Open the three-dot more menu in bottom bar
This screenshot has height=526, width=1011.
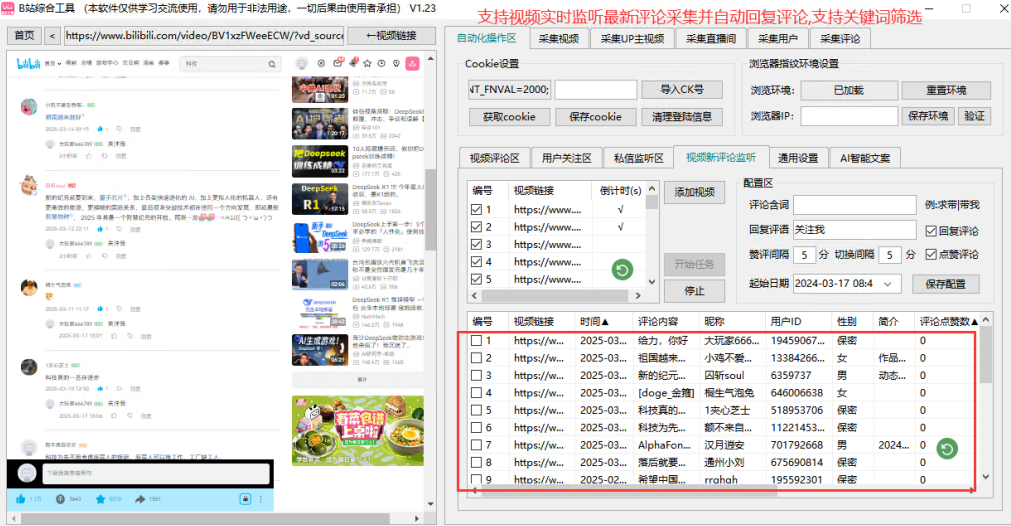click(260, 499)
